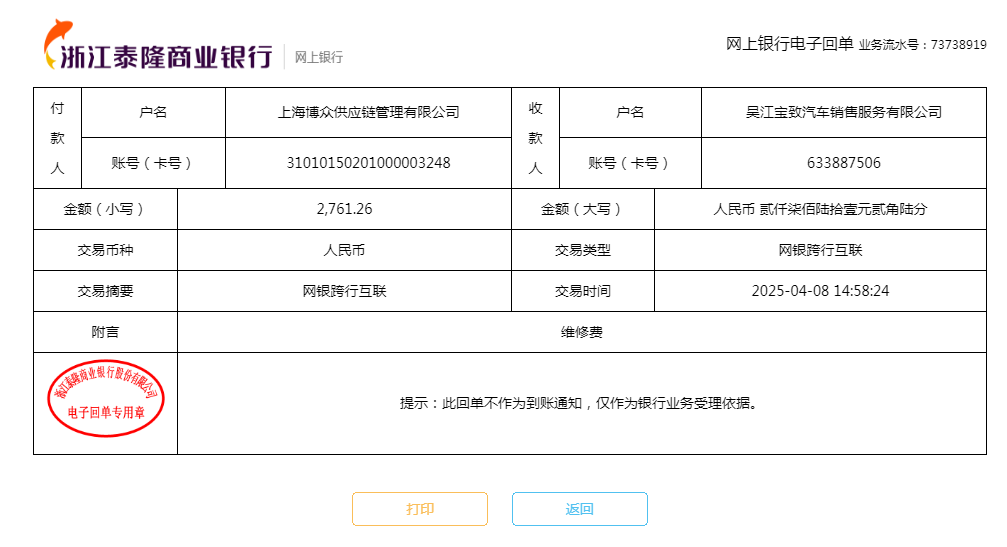1007x547 pixels.
Task: Click the 交易类型 value 网银跨行互联
Action: pyautogui.click(x=820, y=250)
